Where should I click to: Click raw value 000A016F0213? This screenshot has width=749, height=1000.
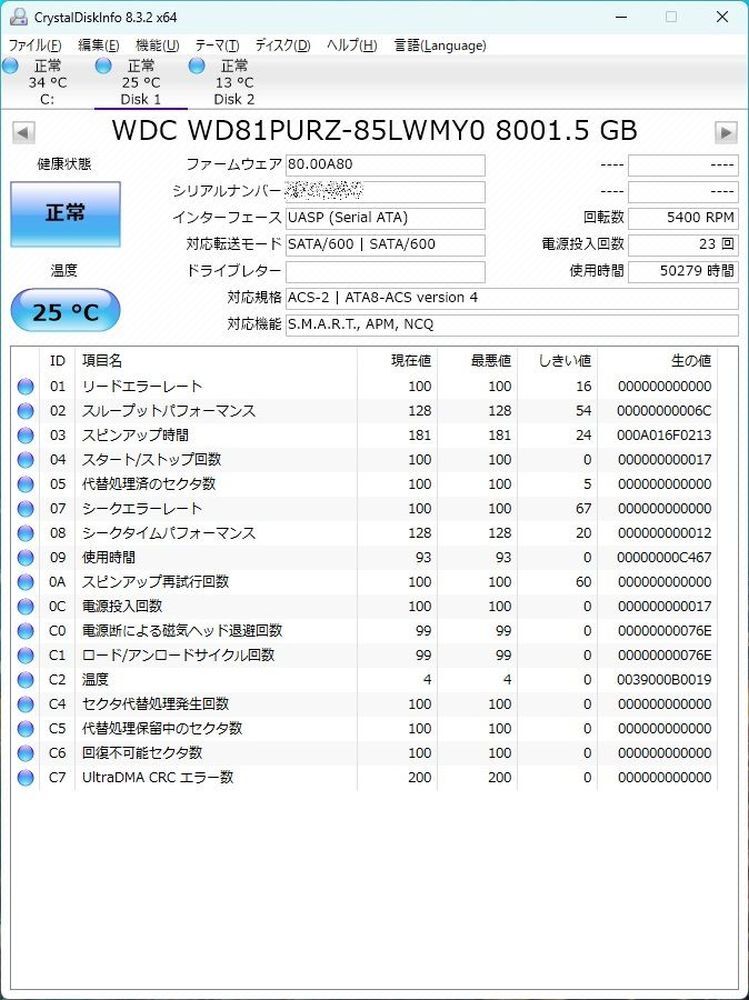[664, 436]
